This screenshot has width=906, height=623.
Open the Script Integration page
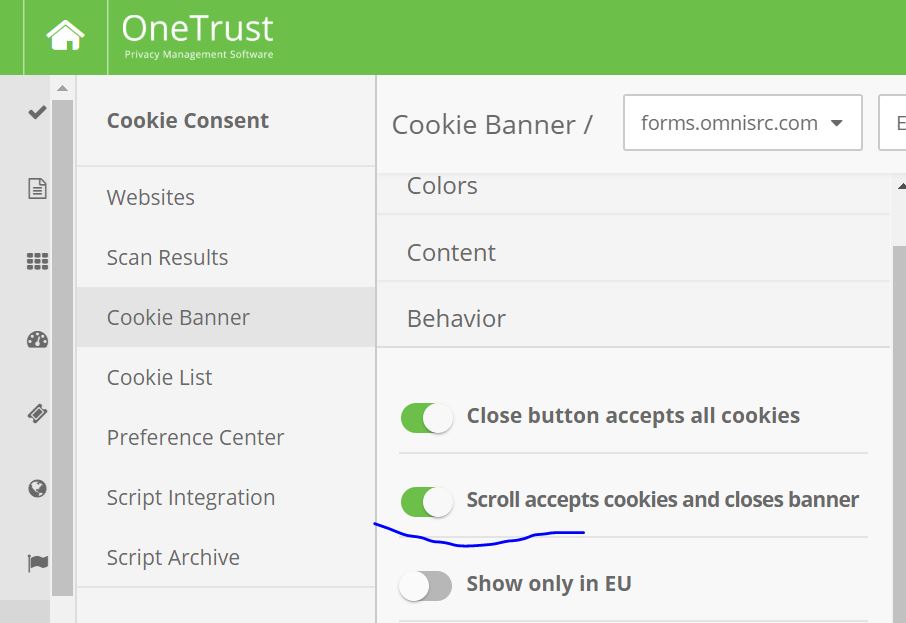click(190, 497)
